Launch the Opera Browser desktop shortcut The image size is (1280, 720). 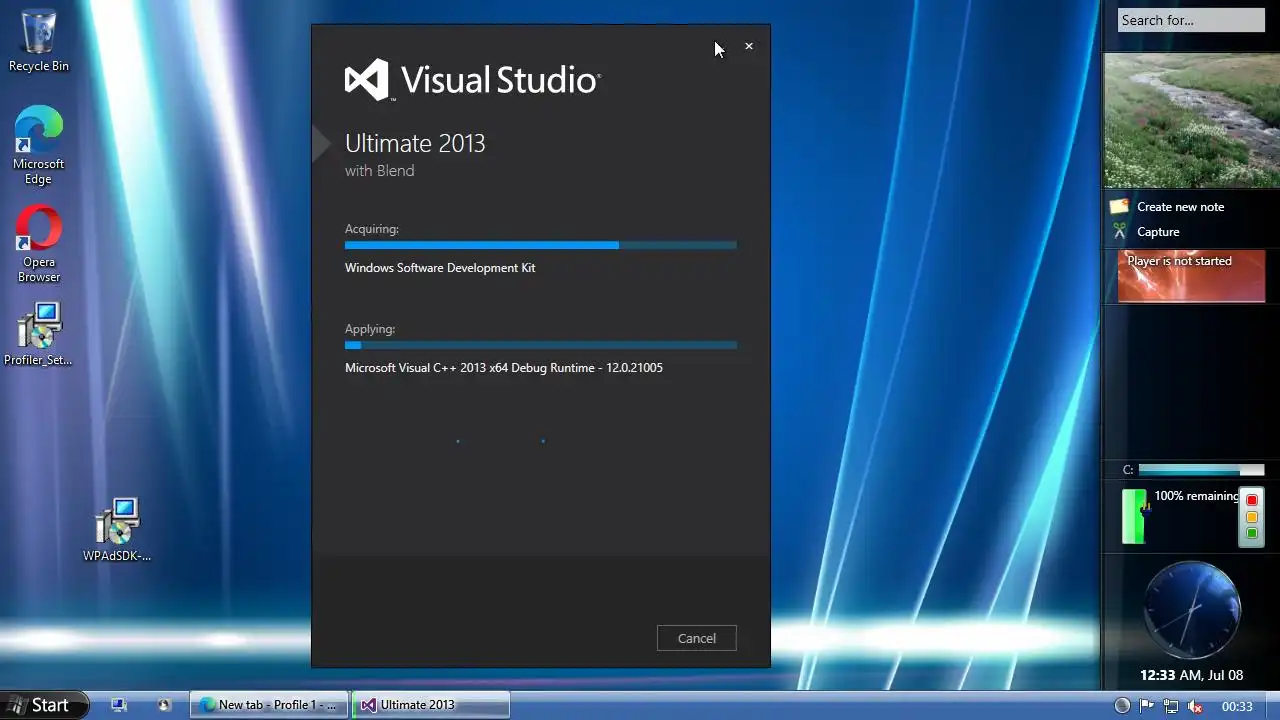[38, 244]
